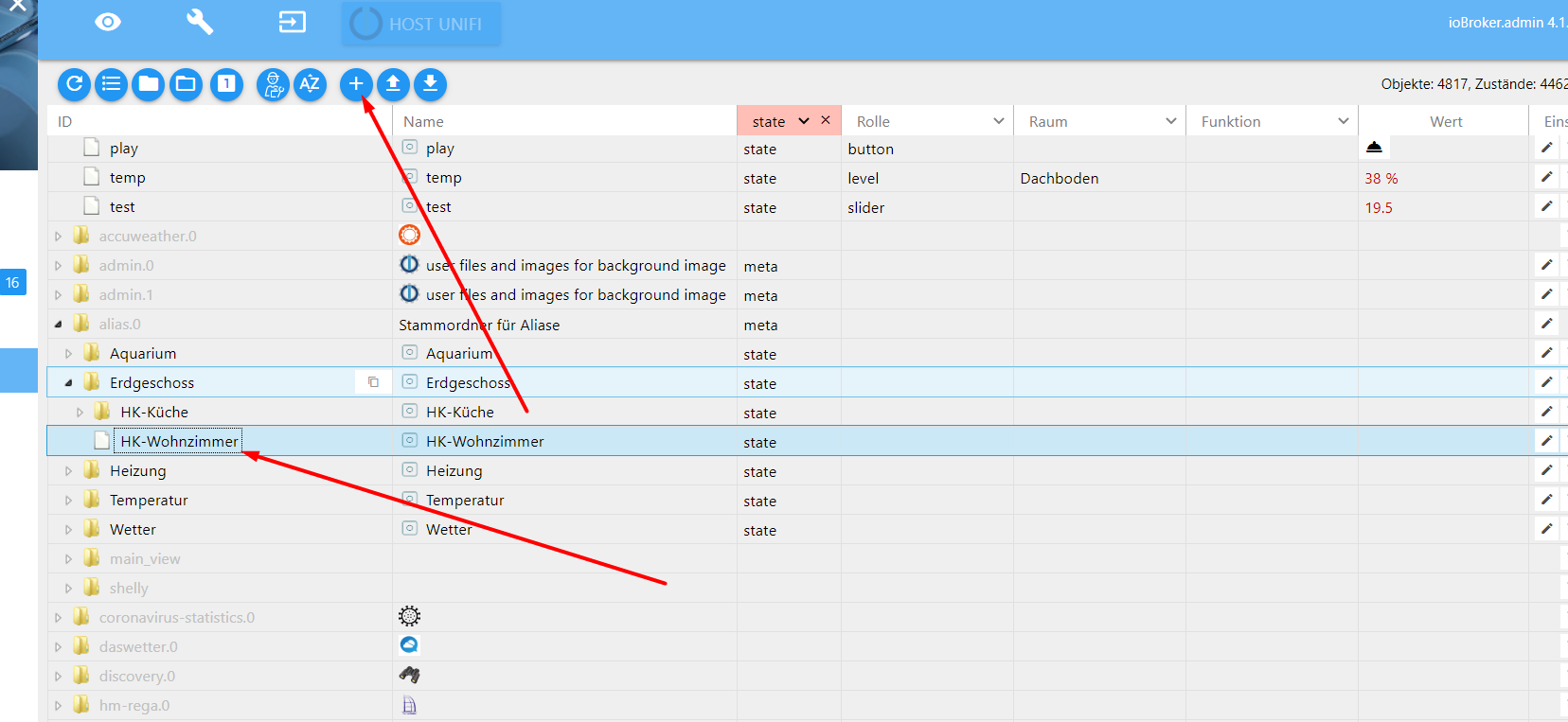Collapse the Erdgeschoss folder
The image size is (1568, 722).
(68, 383)
